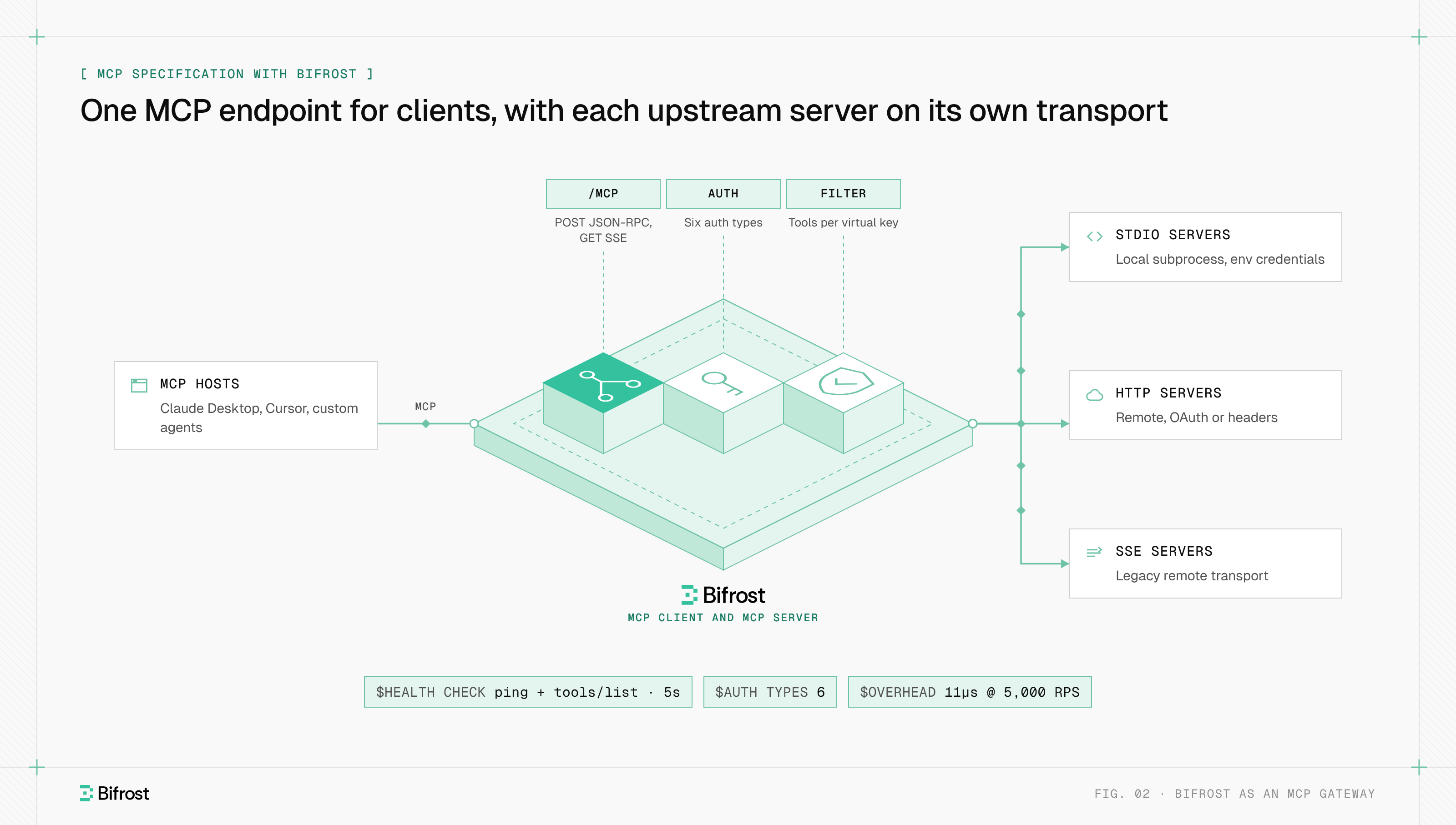The height and width of the screenshot is (825, 1456).
Task: Click 'Tools per virtual key' caption
Action: (x=843, y=223)
